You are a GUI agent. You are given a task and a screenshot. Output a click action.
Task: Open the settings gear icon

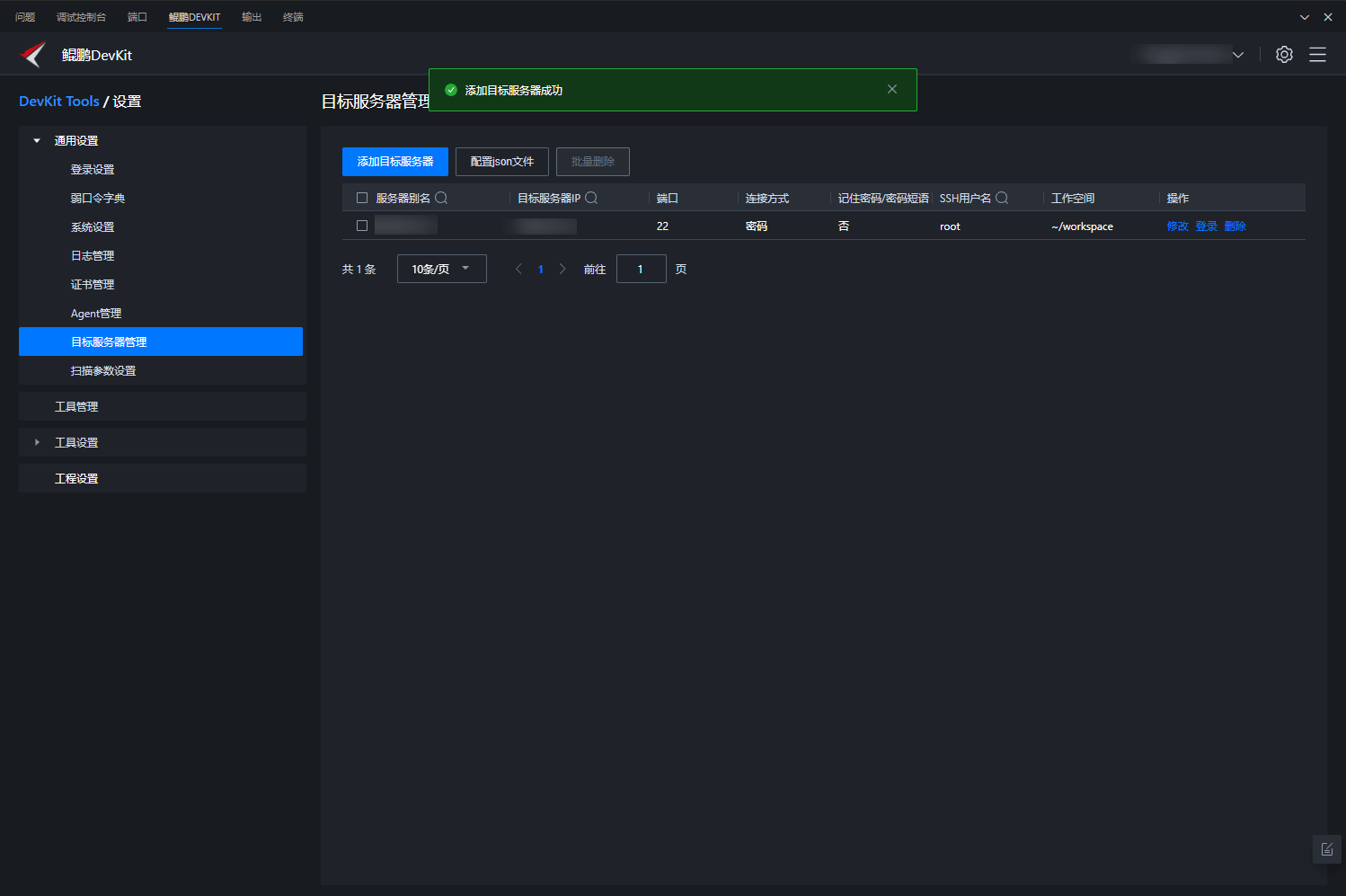coord(1284,55)
